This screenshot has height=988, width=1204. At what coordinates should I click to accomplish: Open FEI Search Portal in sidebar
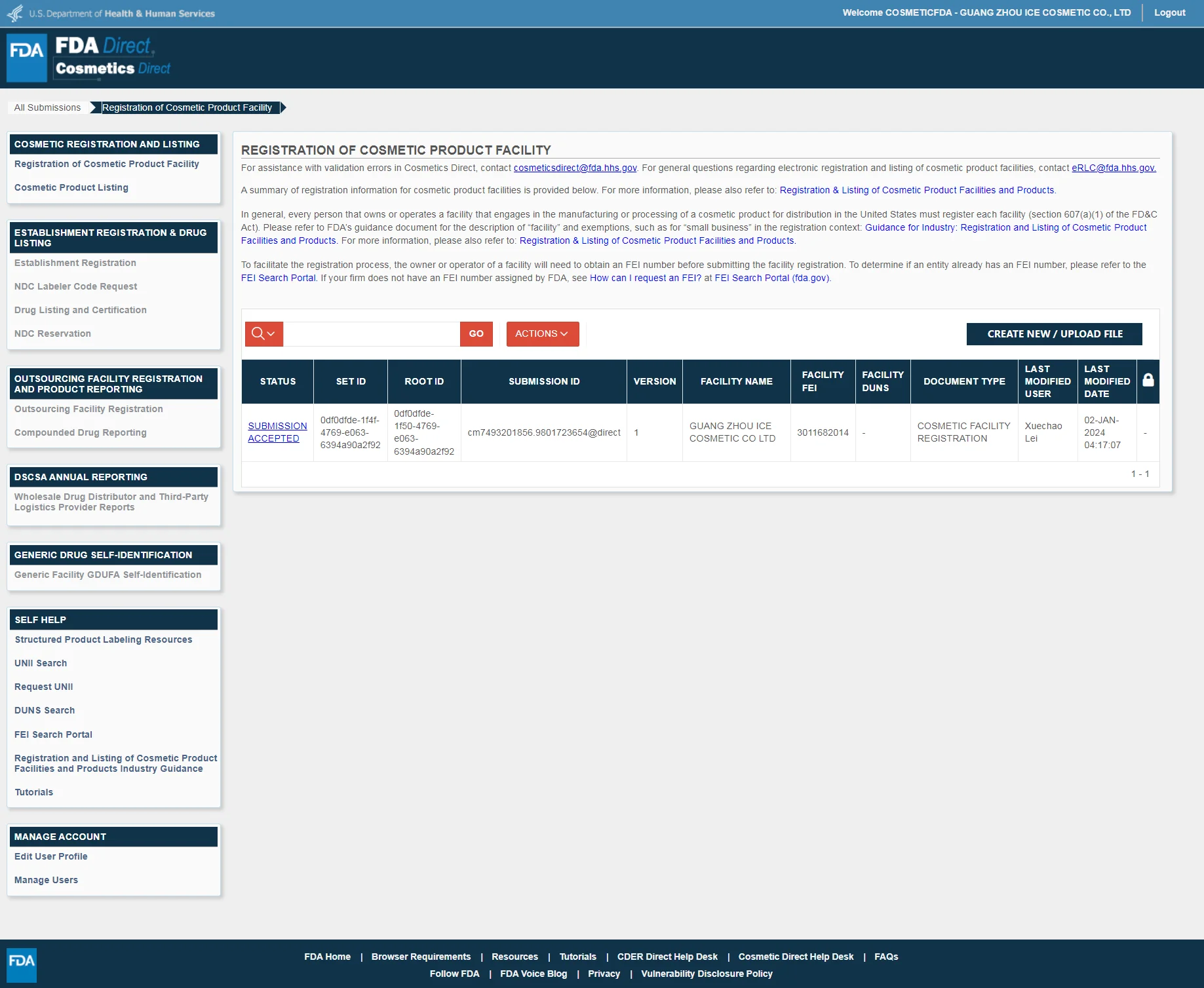pos(53,734)
